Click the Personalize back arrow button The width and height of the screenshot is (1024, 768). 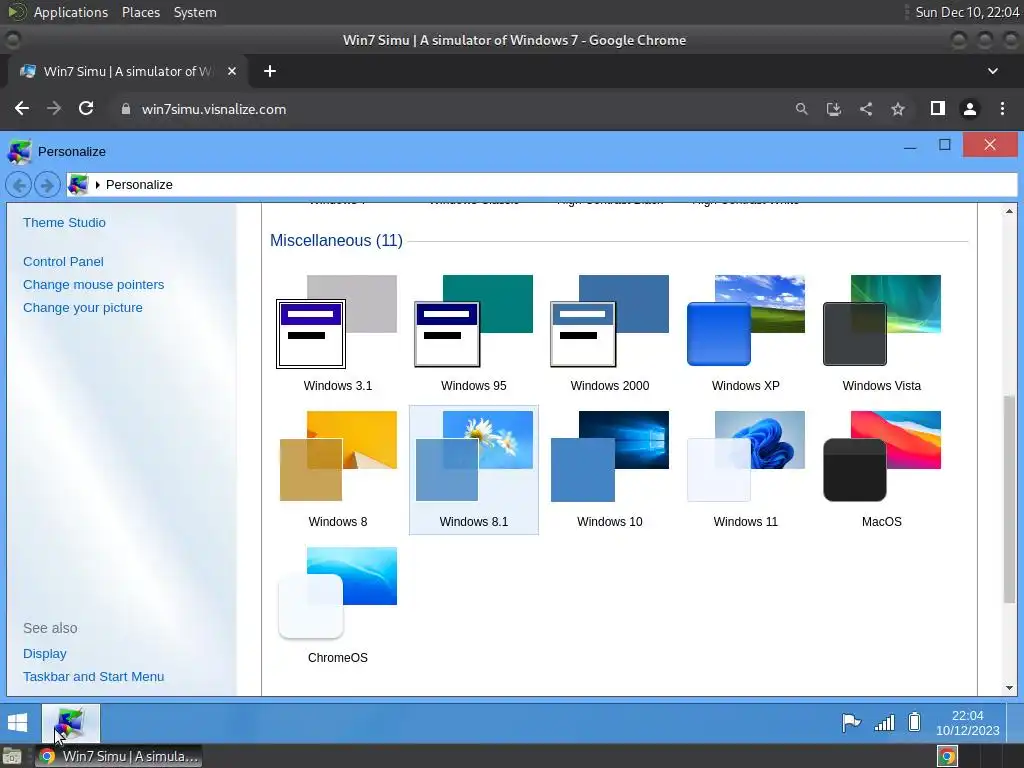tap(19, 185)
